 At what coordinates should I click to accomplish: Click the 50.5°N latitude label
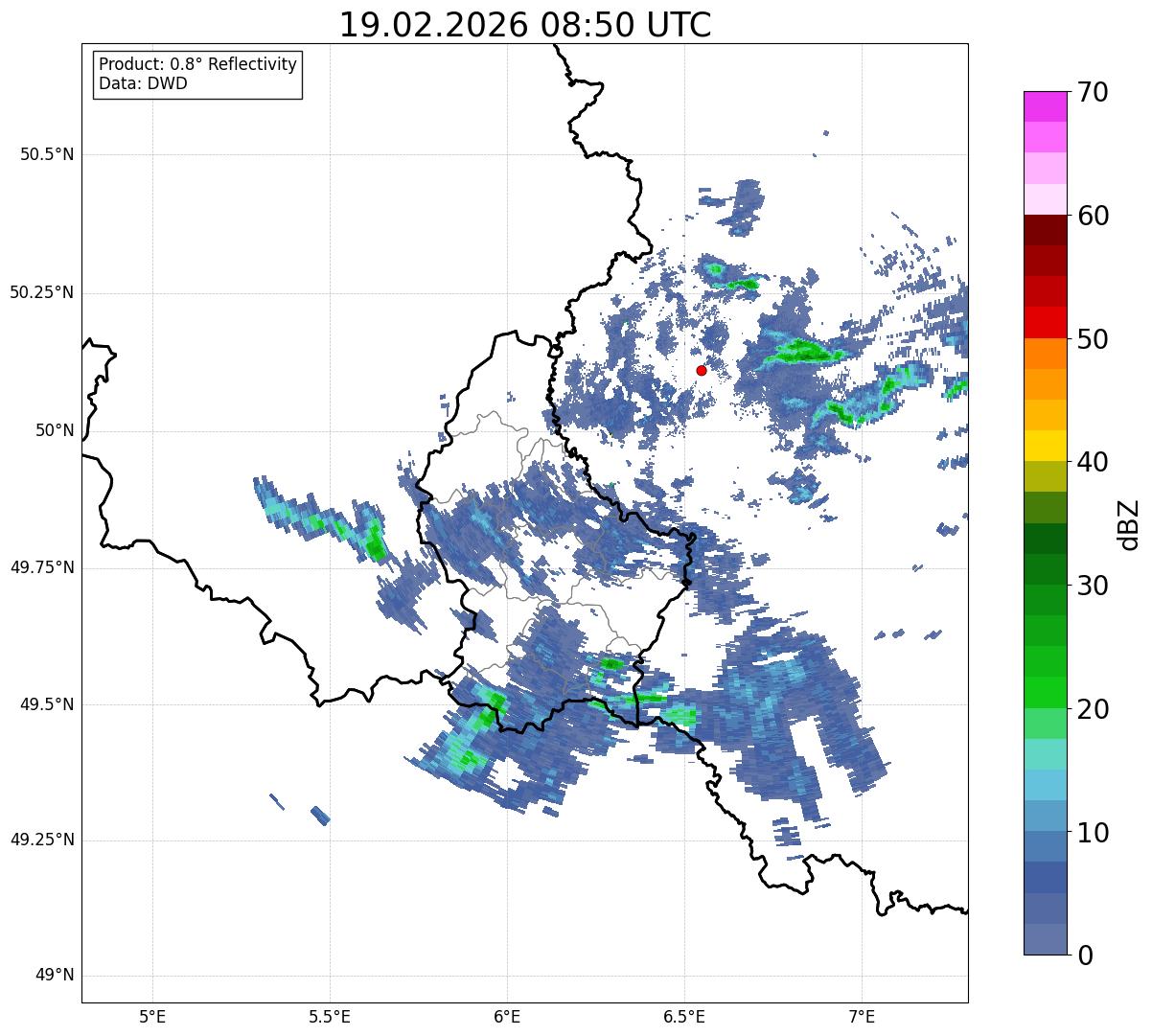coord(46,154)
